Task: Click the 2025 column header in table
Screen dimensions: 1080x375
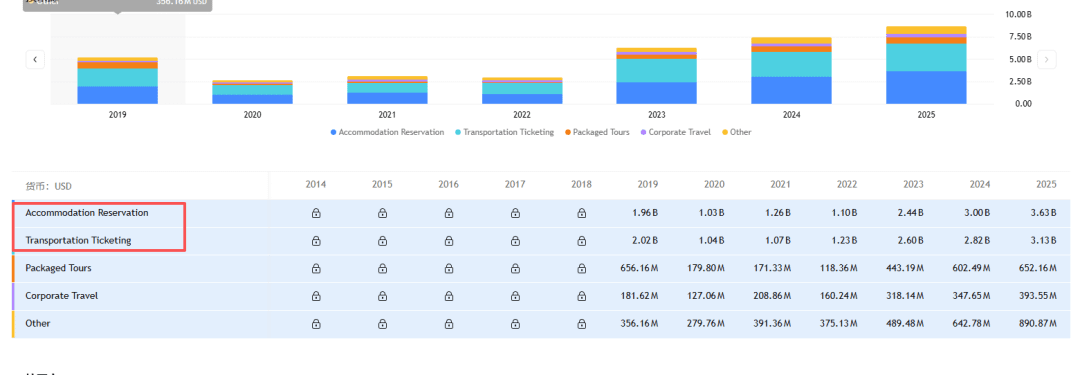Action: point(1046,185)
